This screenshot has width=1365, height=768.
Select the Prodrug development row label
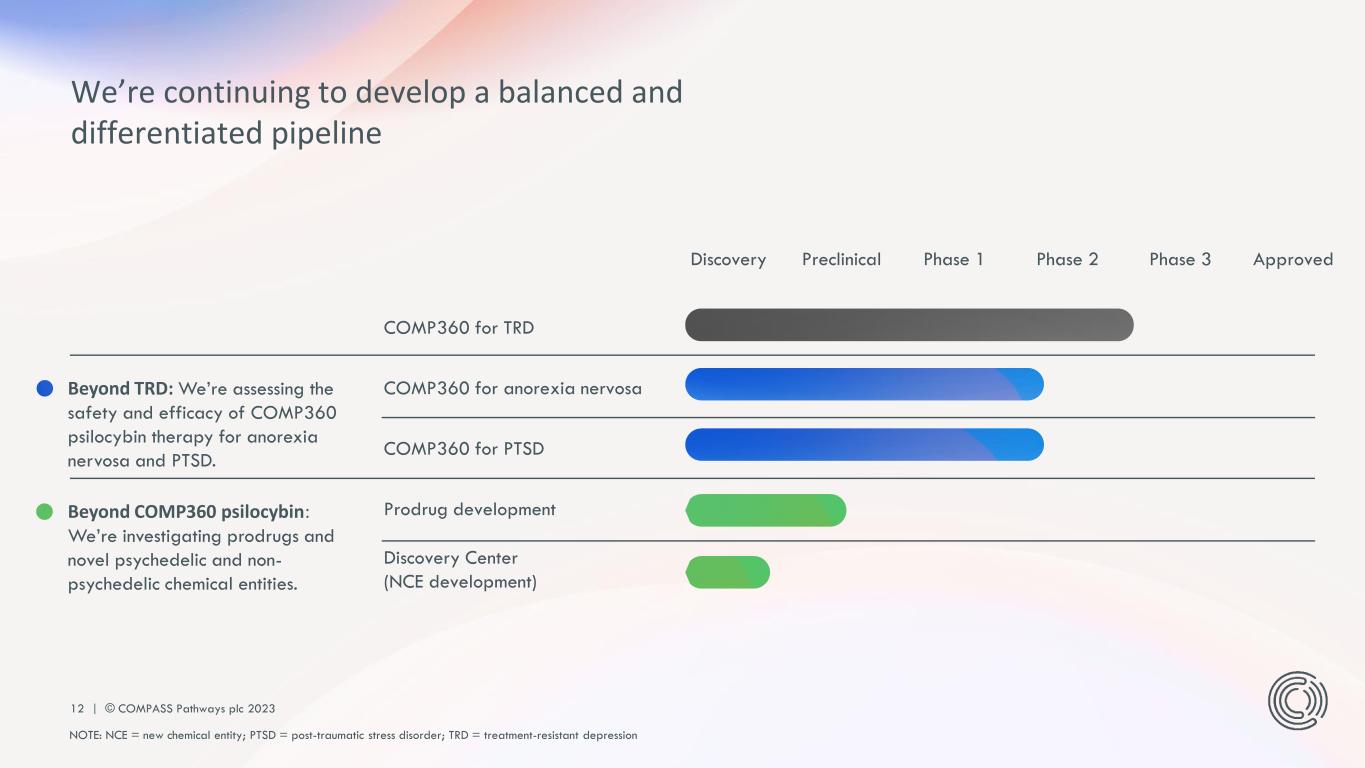(469, 510)
